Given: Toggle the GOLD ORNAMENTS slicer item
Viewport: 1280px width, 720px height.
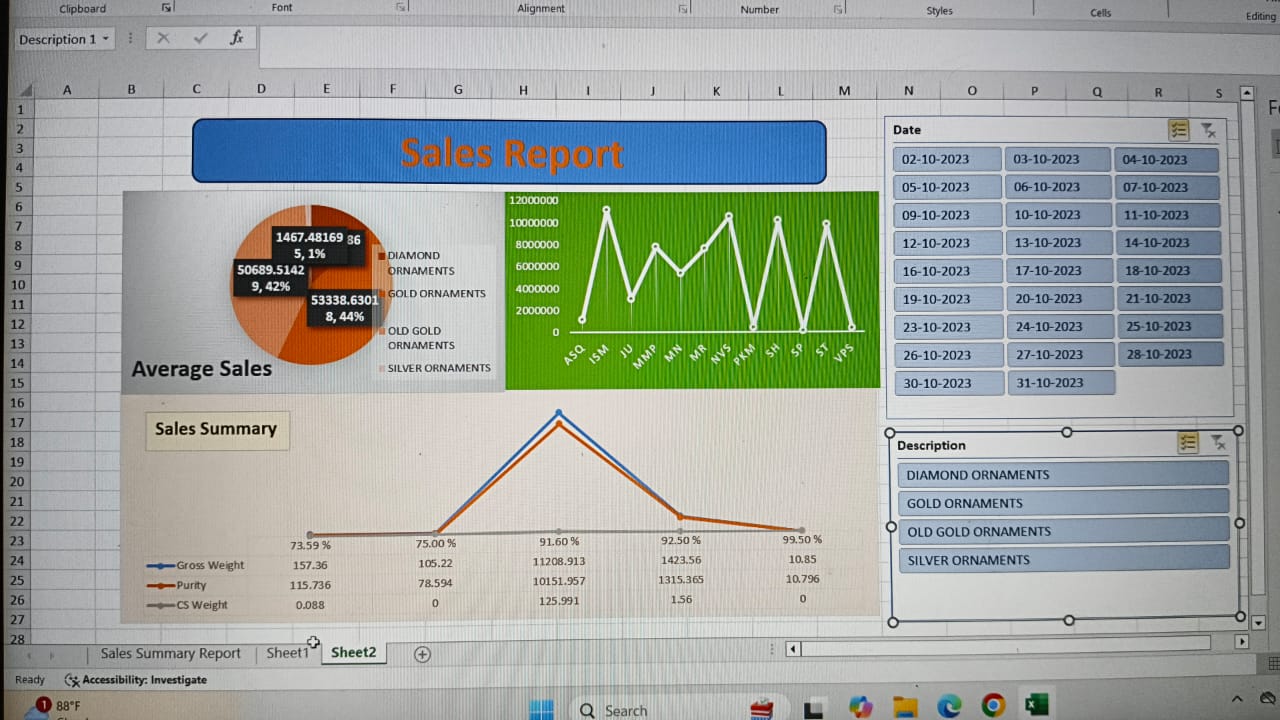Looking at the screenshot, I should point(1063,503).
